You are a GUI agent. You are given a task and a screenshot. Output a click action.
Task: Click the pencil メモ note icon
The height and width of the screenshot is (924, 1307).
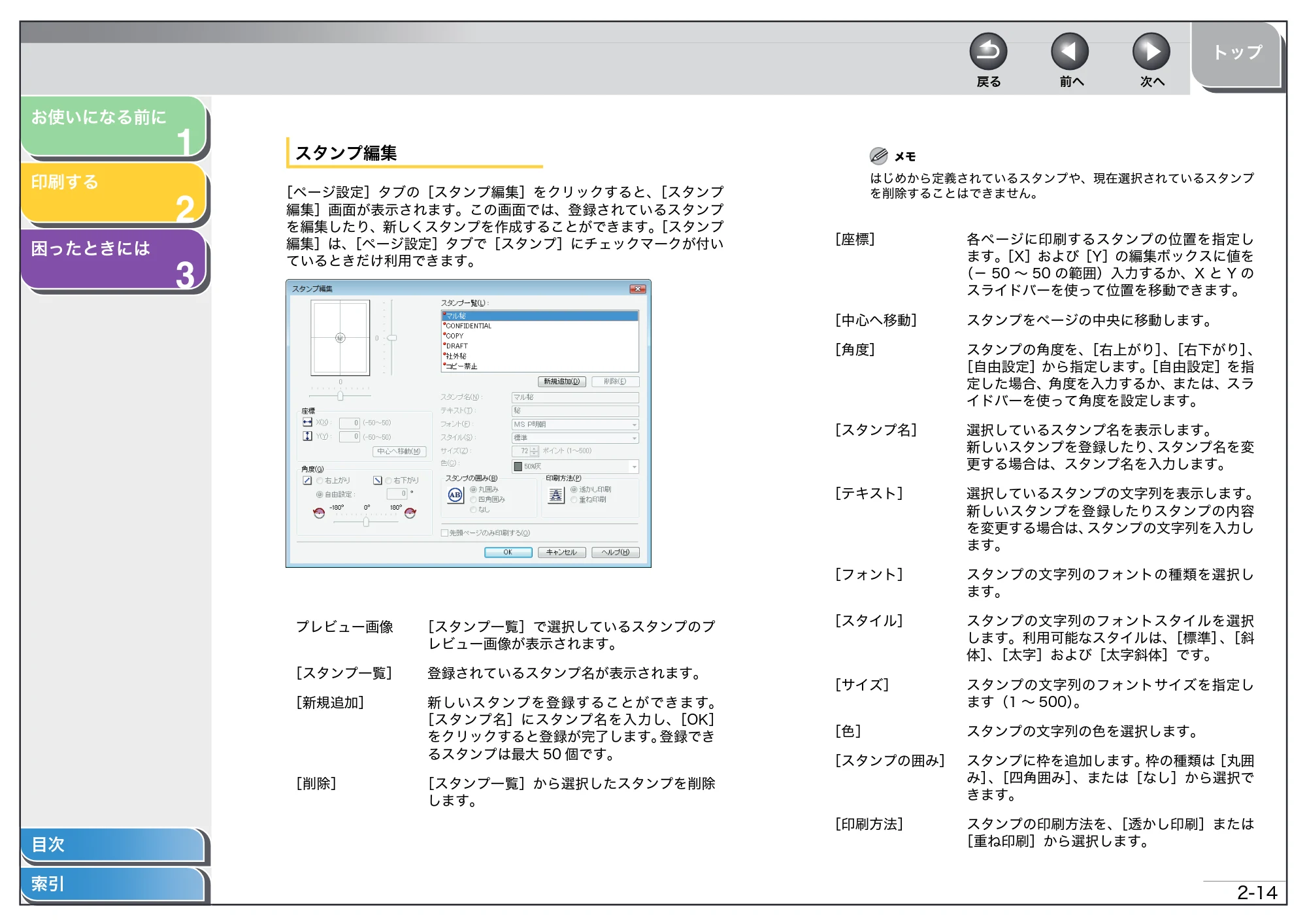click(x=878, y=156)
